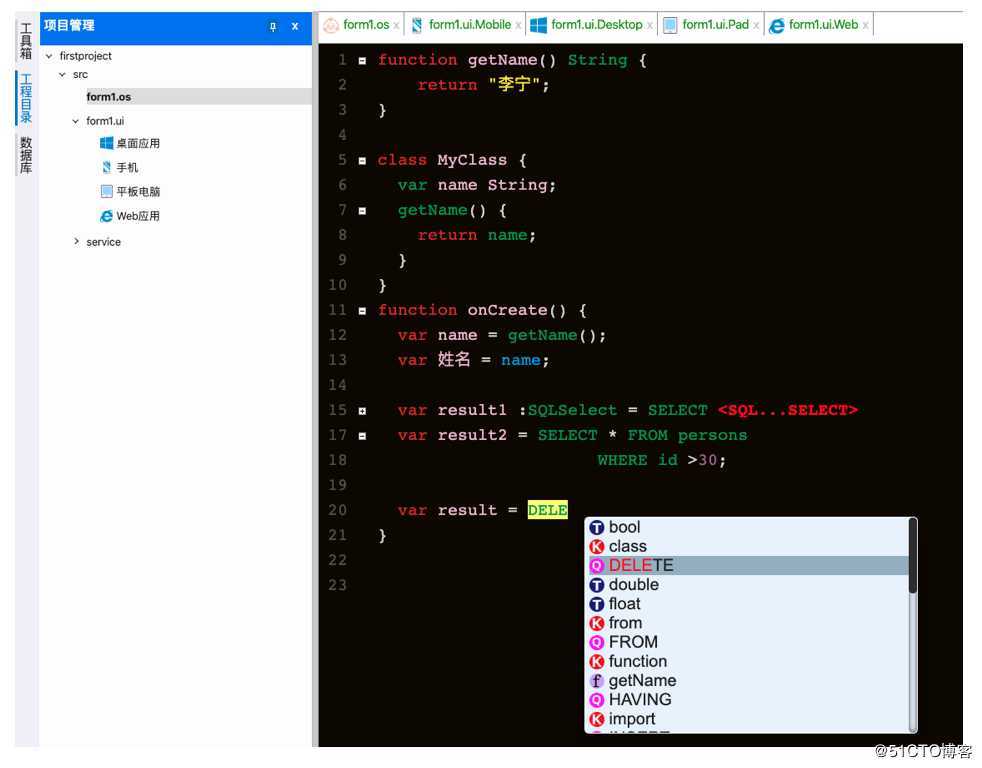
Task: Click the collapsed <SQL...SELECT> placeholder
Action: [x=787, y=410]
